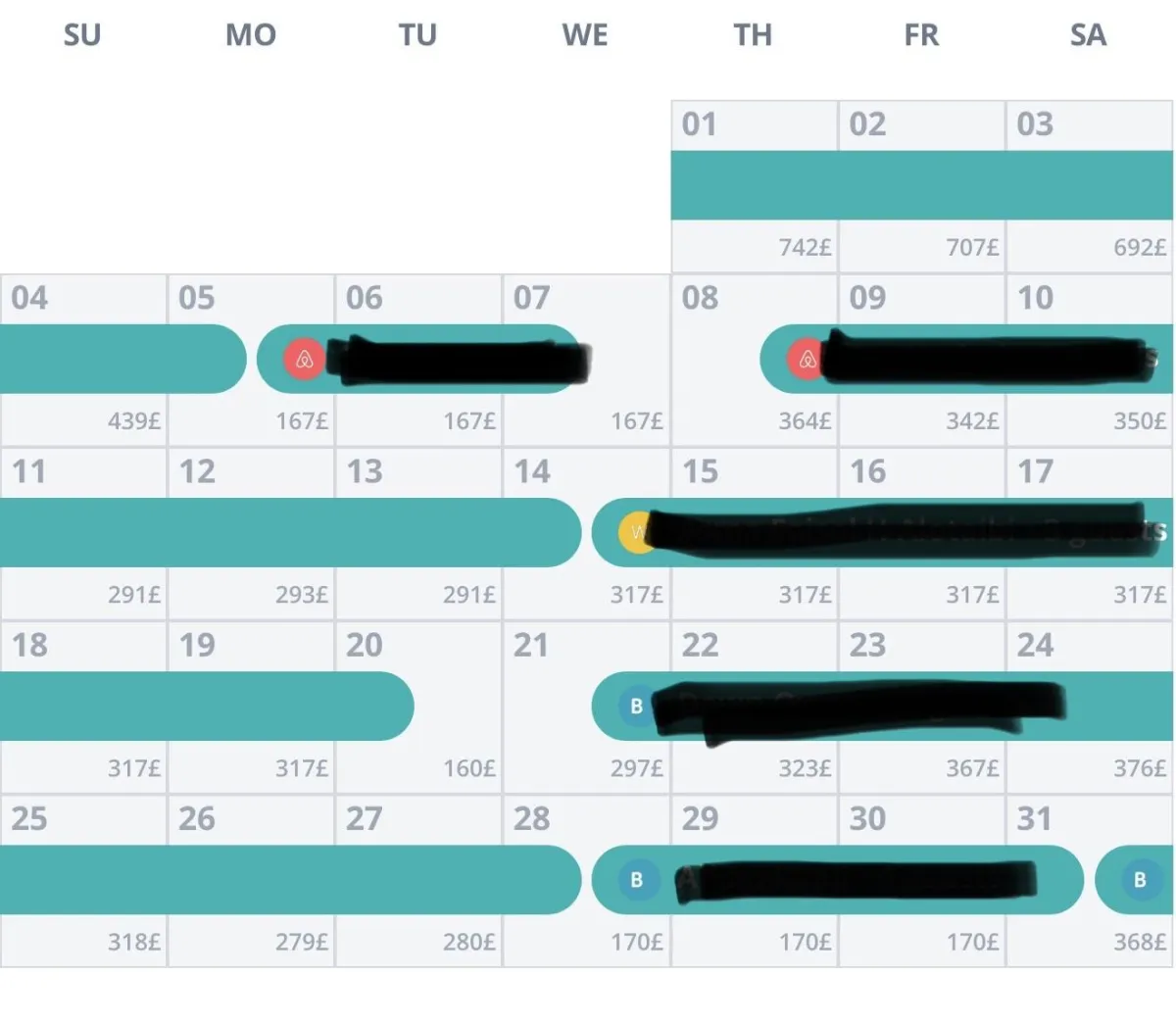This screenshot has width=1176, height=1025.
Task: Click the 439£ price on day 04
Action: coord(134,421)
